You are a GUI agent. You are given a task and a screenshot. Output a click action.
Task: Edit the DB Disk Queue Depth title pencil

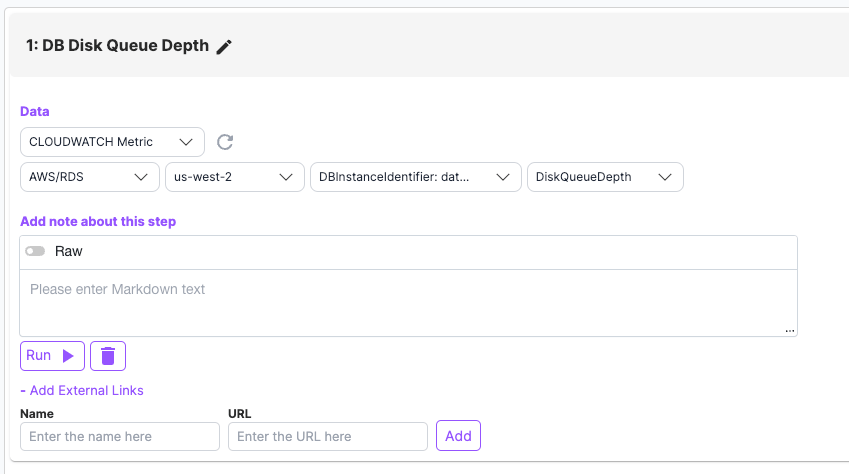[x=224, y=47]
